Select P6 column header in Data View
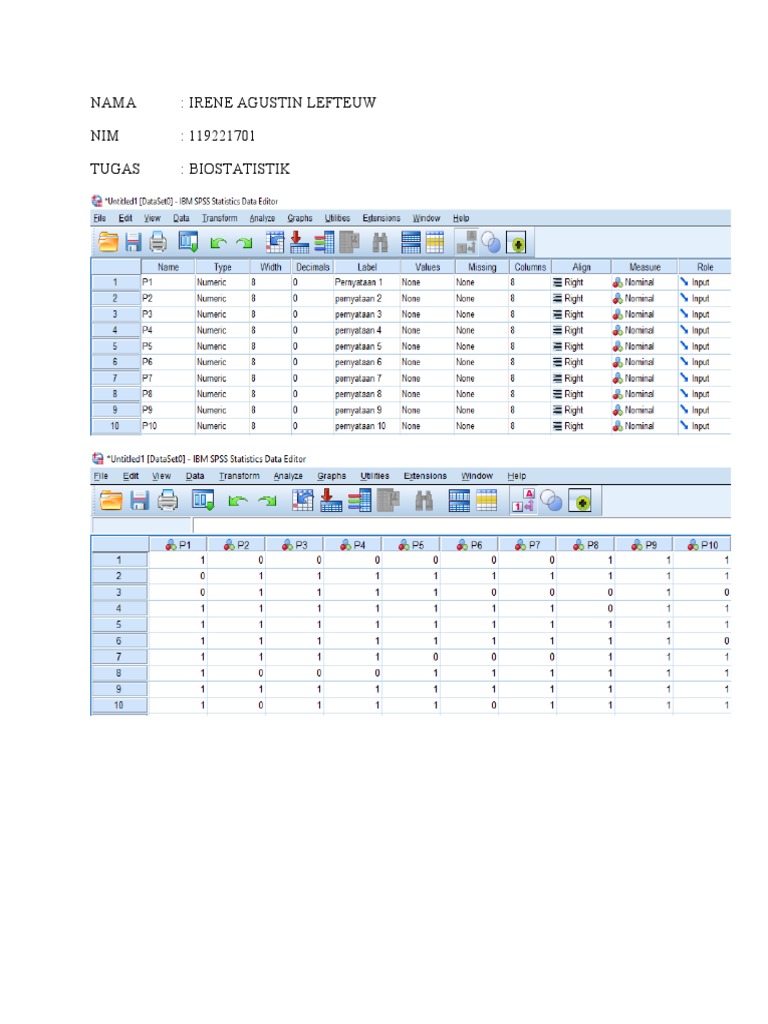Image resolution: width=768 pixels, height=1024 pixels. point(470,545)
